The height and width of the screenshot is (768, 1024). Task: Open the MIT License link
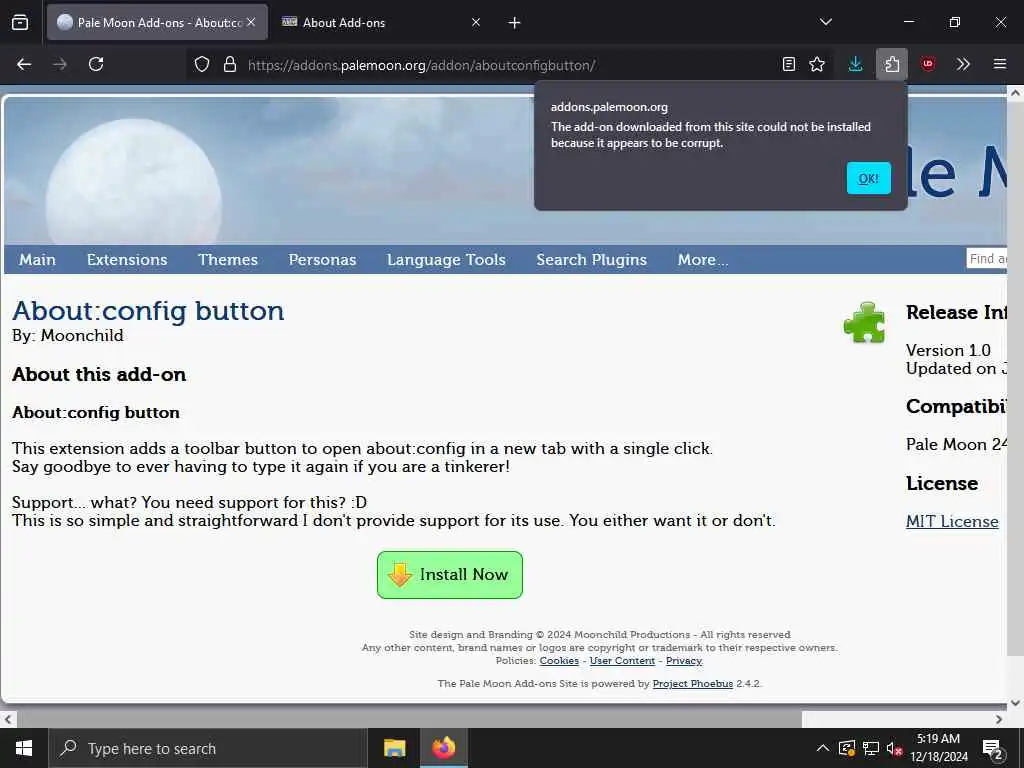point(952,521)
